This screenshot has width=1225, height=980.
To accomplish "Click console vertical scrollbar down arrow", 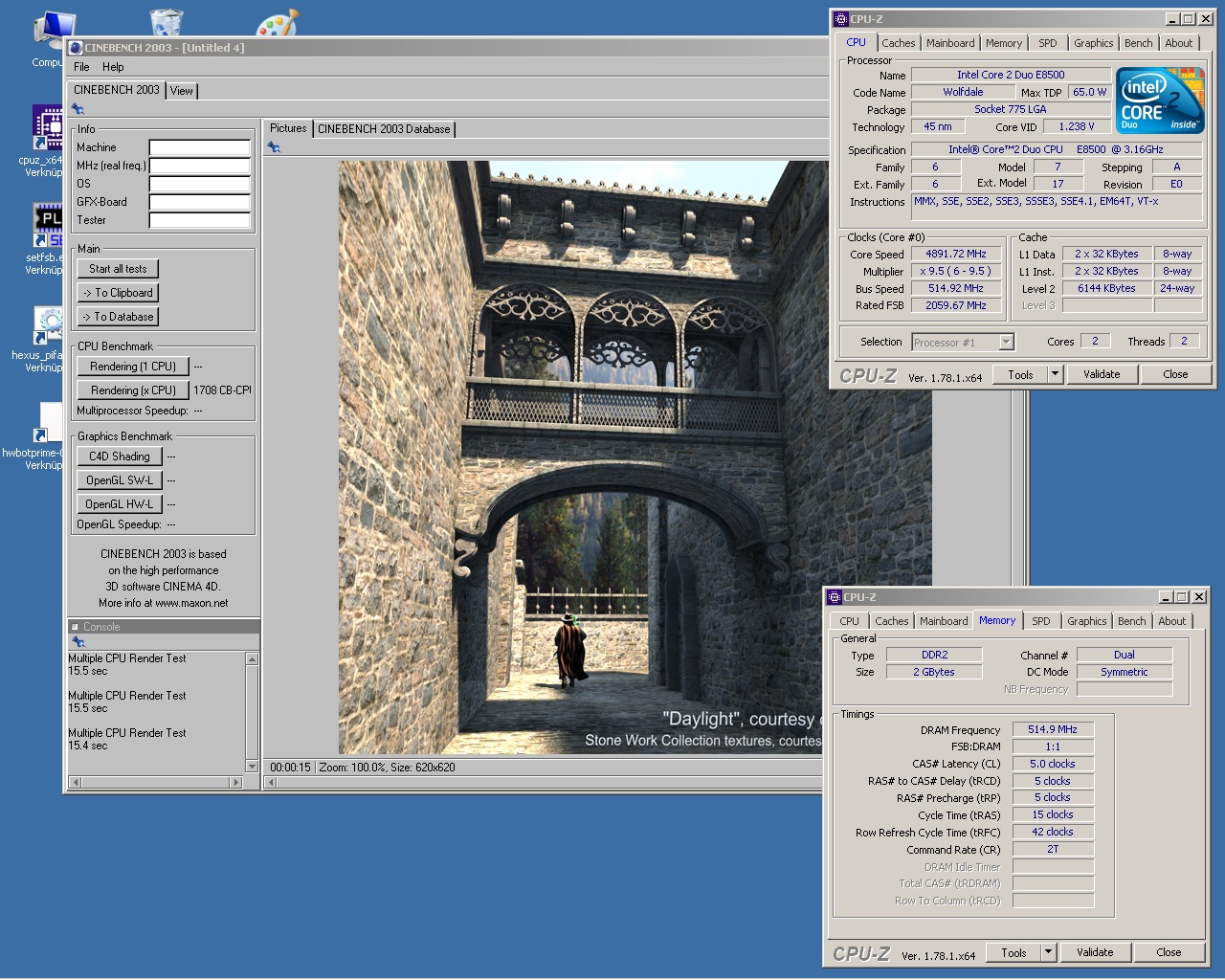I will [x=253, y=766].
